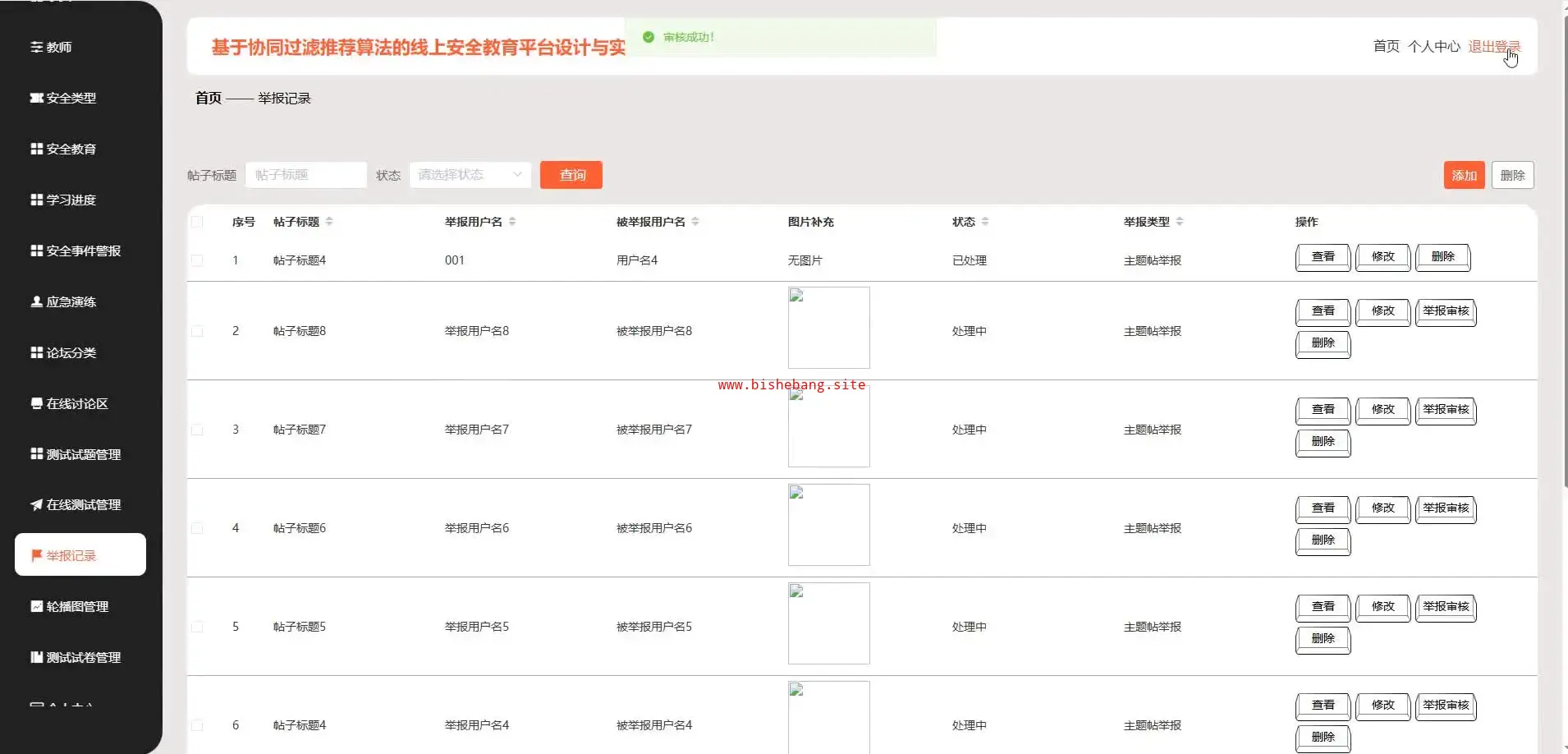Click the 在线测试管理 paper-plane icon
Image resolution: width=1568 pixels, height=754 pixels.
(36, 505)
